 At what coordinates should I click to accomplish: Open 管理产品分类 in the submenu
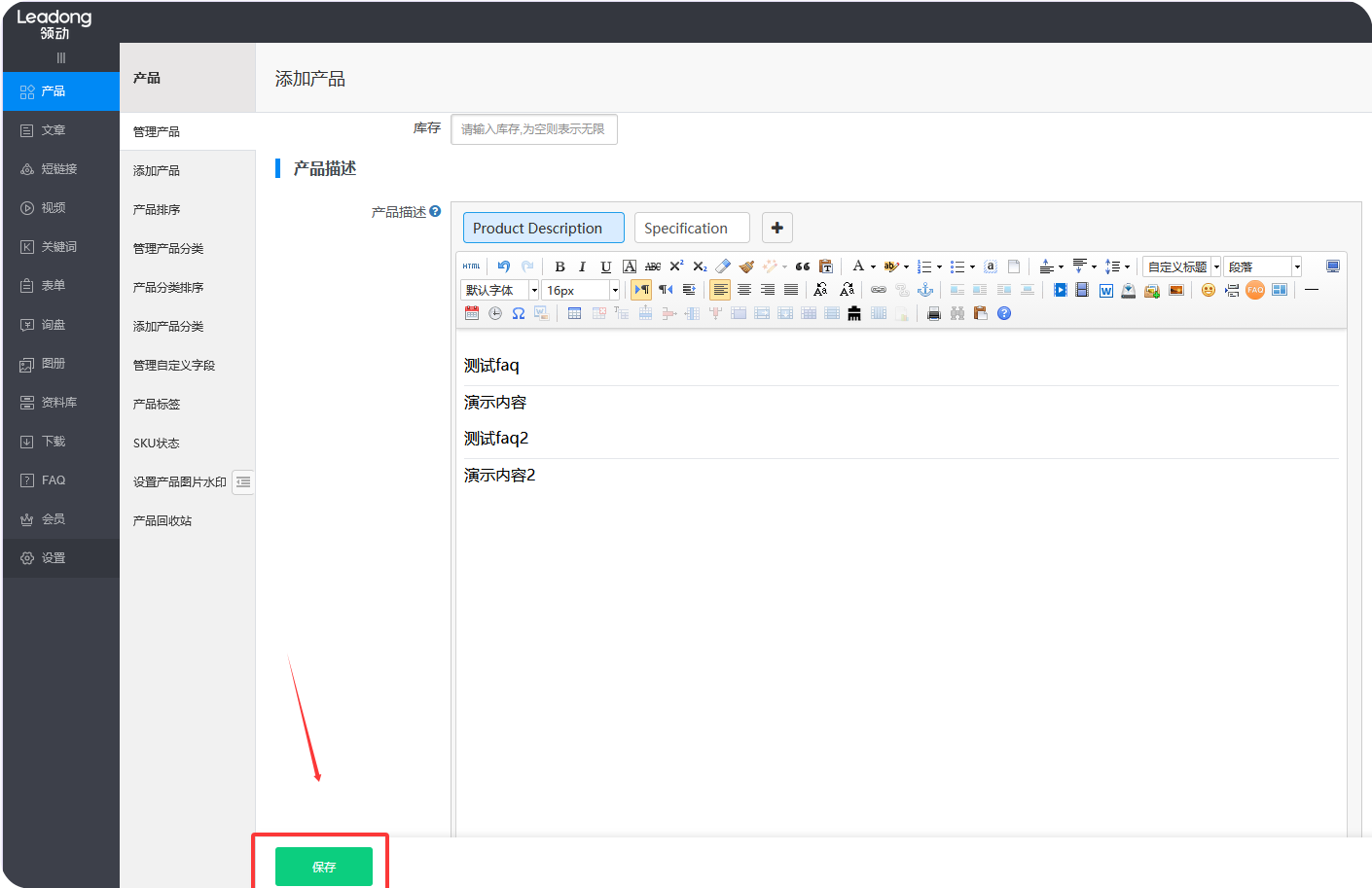tap(168, 248)
